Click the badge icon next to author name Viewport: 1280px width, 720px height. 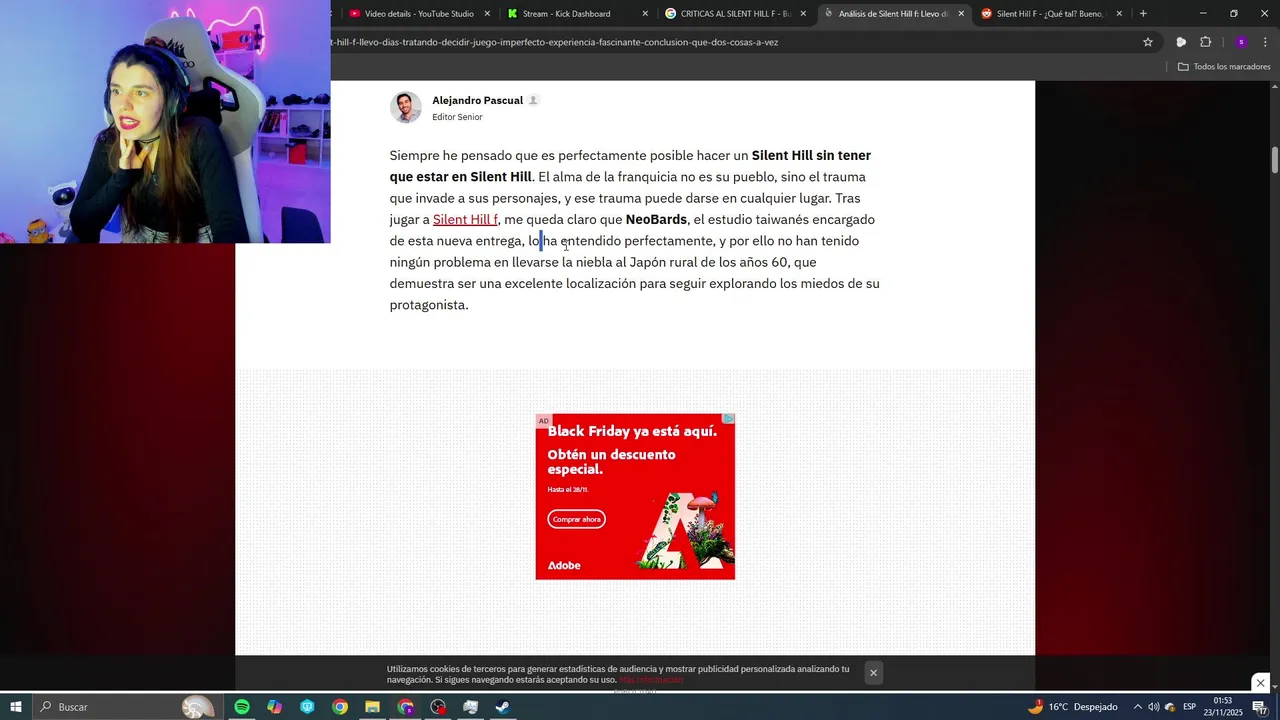pyautogui.click(x=533, y=100)
